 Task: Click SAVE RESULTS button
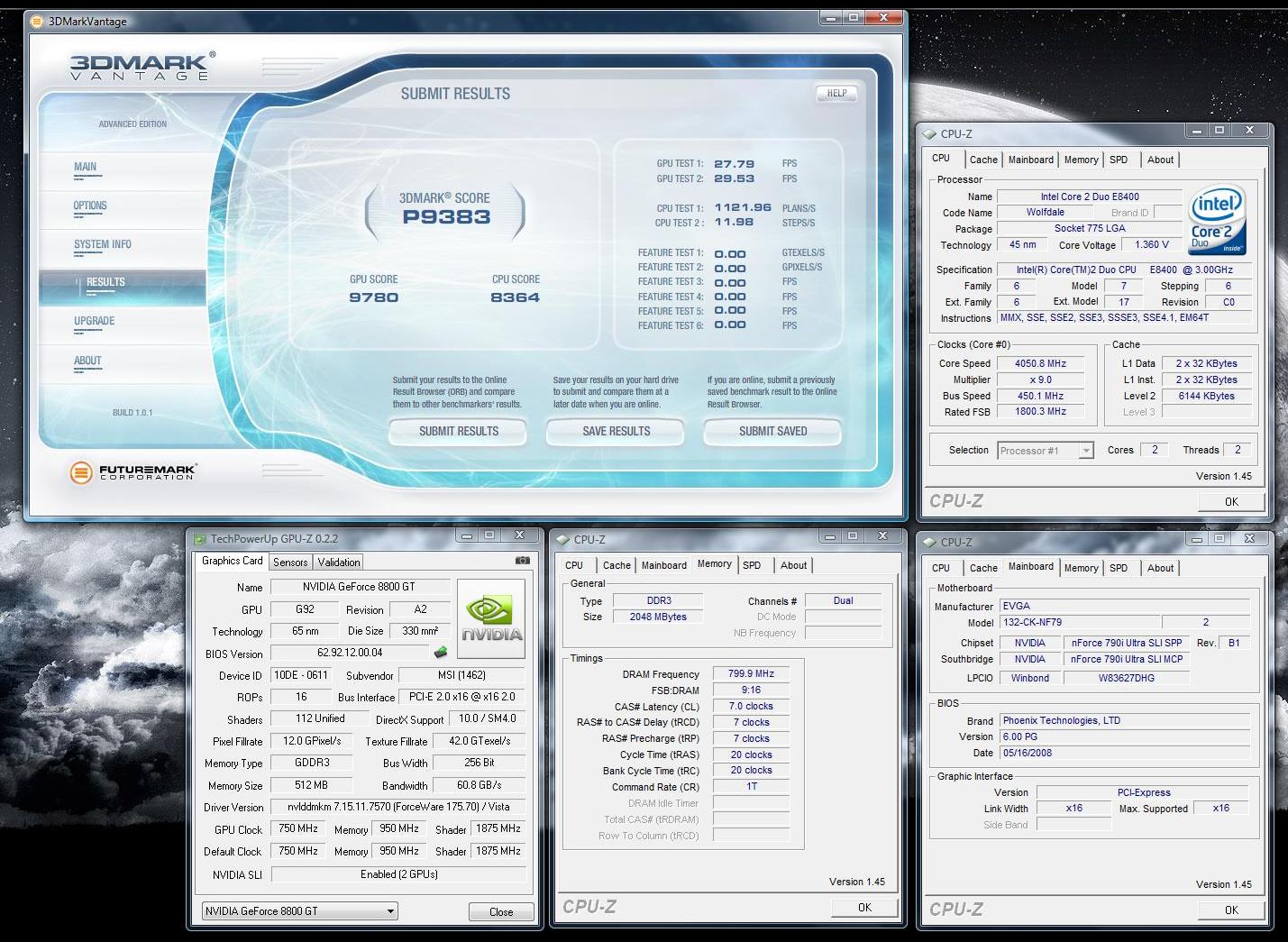tap(616, 432)
